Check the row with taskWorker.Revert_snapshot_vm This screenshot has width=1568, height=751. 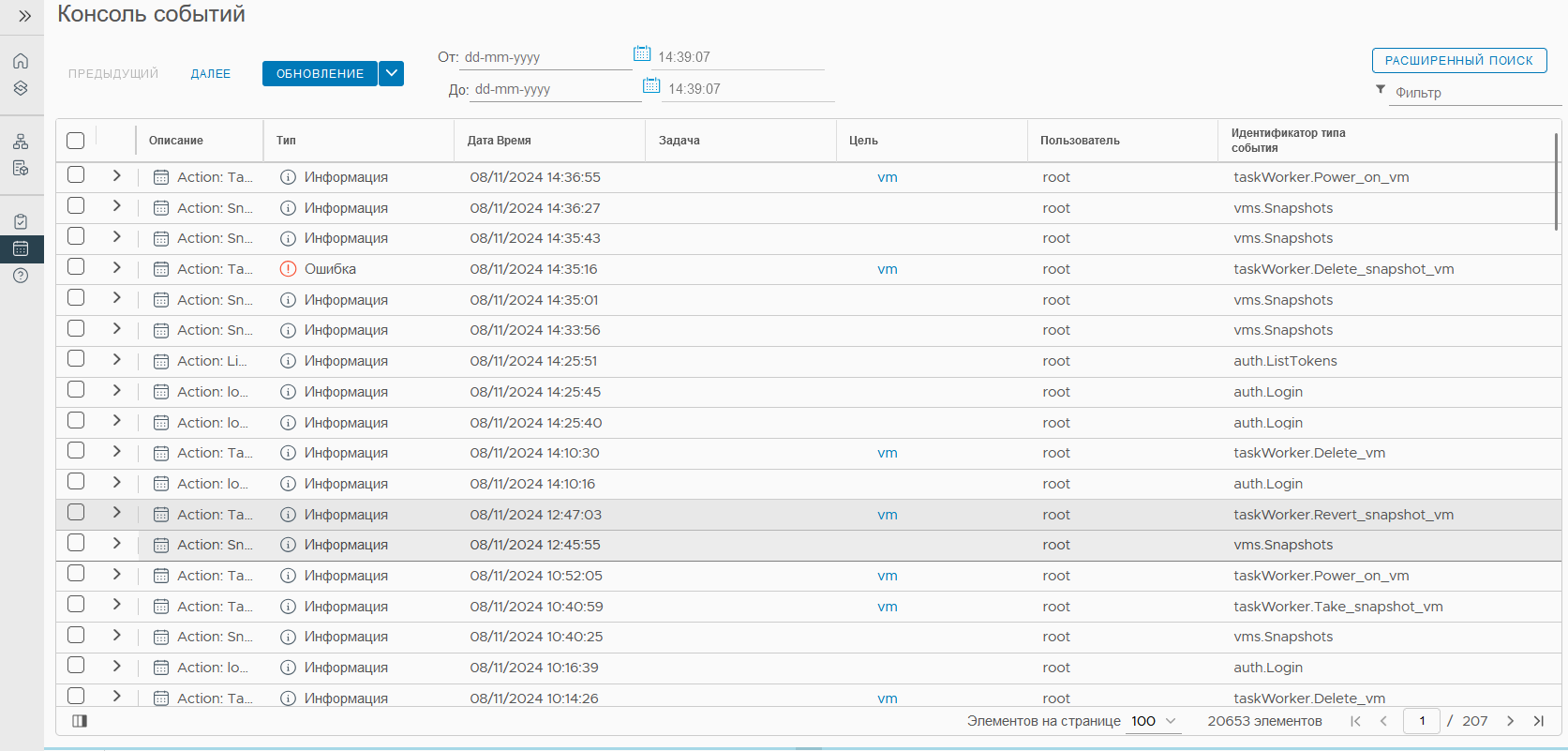point(76,513)
